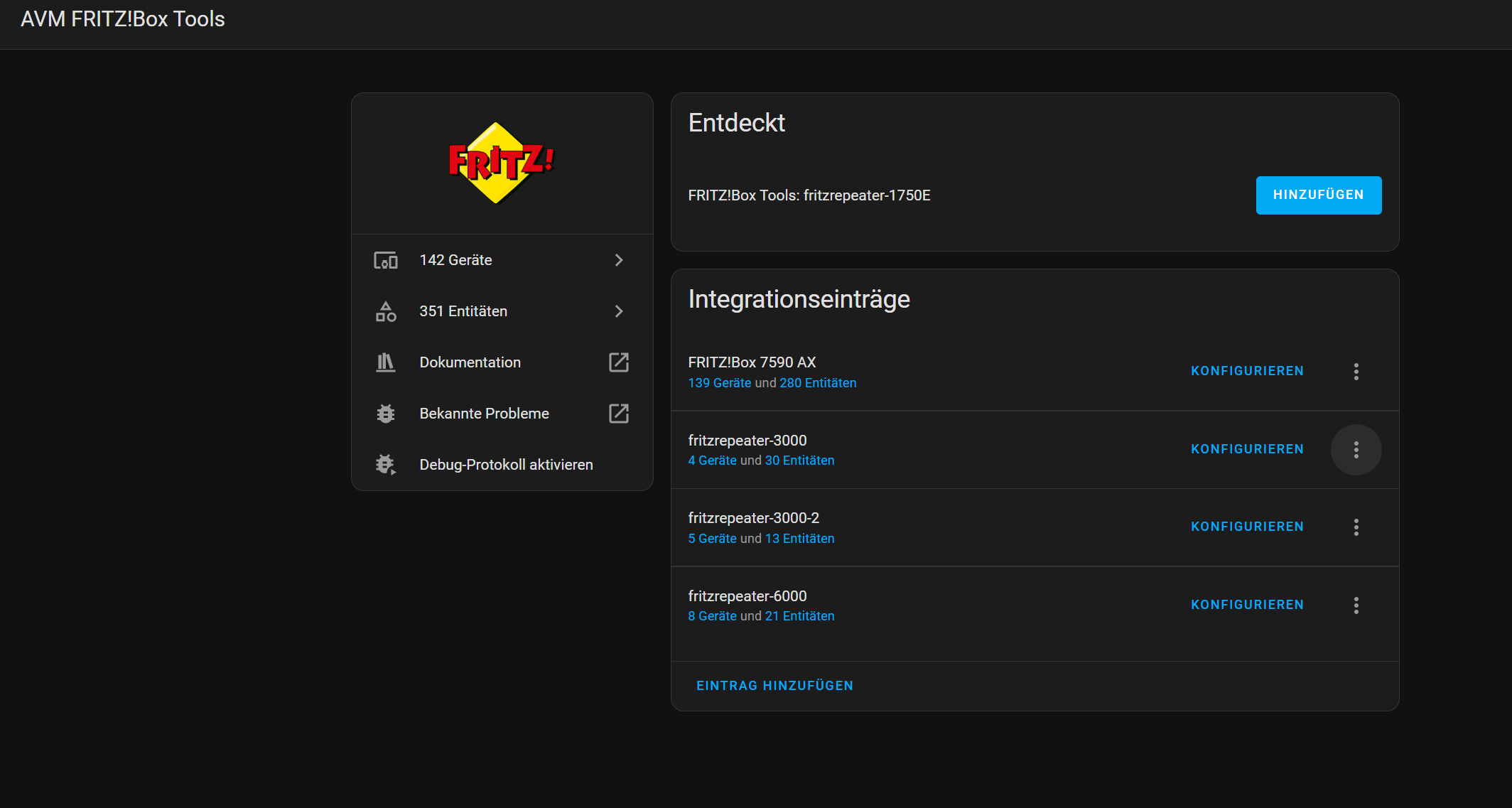Select the FRITZ!Box 7590 AX entry title
Image resolution: width=1512 pixels, height=808 pixels.
752,362
